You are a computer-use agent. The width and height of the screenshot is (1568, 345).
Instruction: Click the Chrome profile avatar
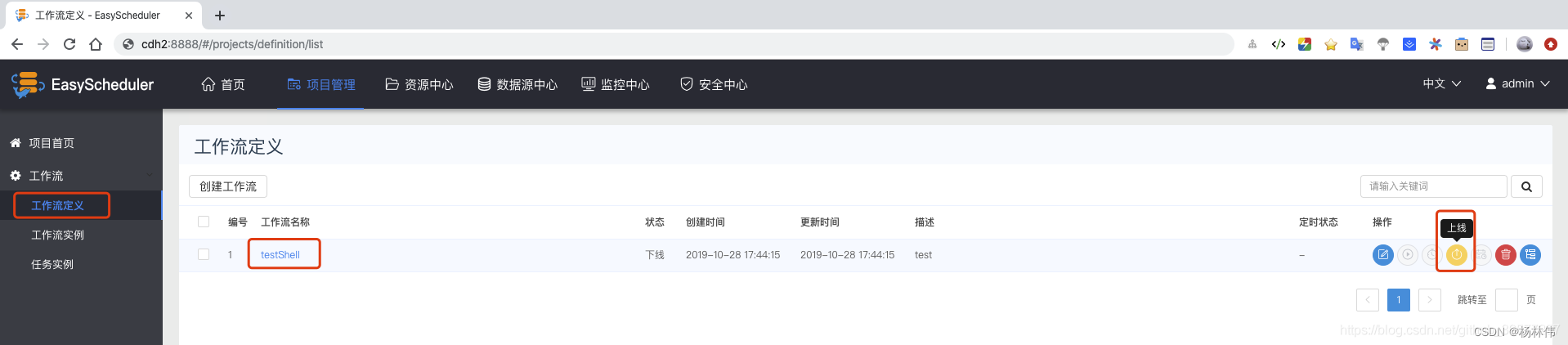(1525, 44)
